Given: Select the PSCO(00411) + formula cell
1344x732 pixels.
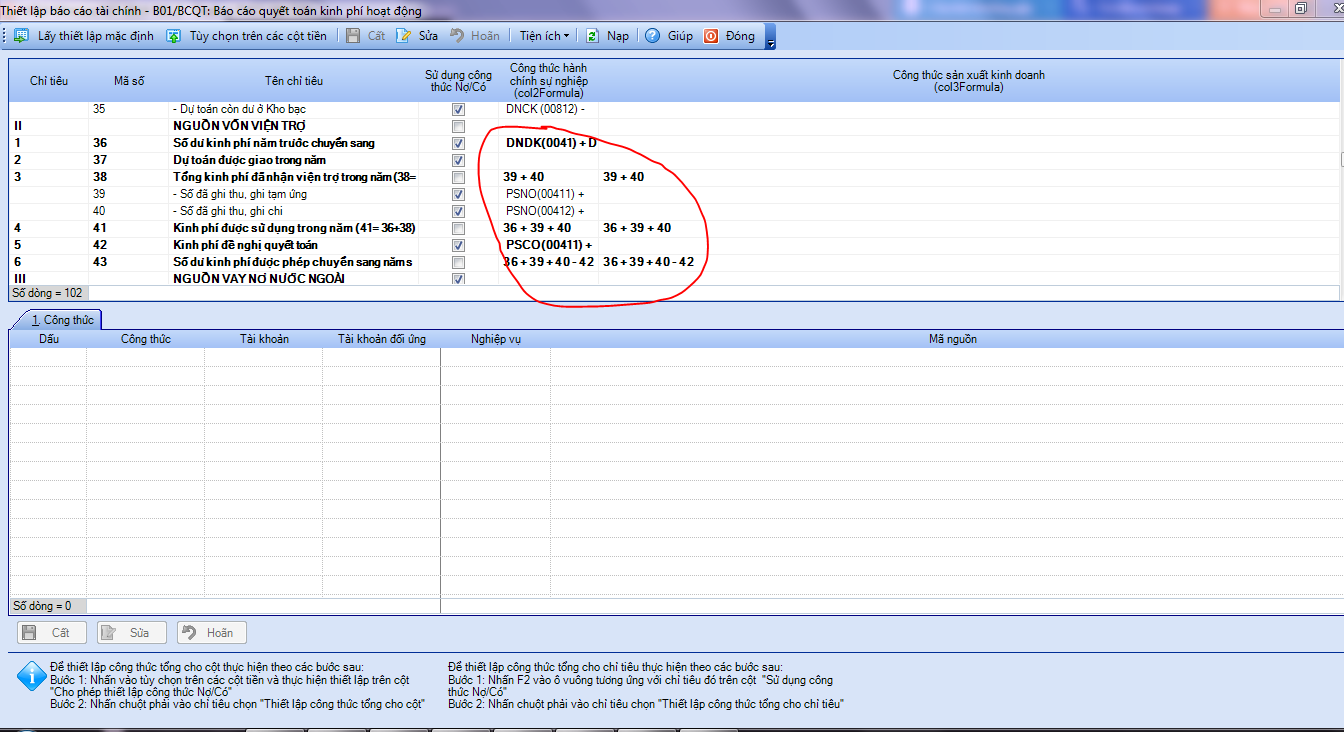Looking at the screenshot, I should [x=548, y=245].
